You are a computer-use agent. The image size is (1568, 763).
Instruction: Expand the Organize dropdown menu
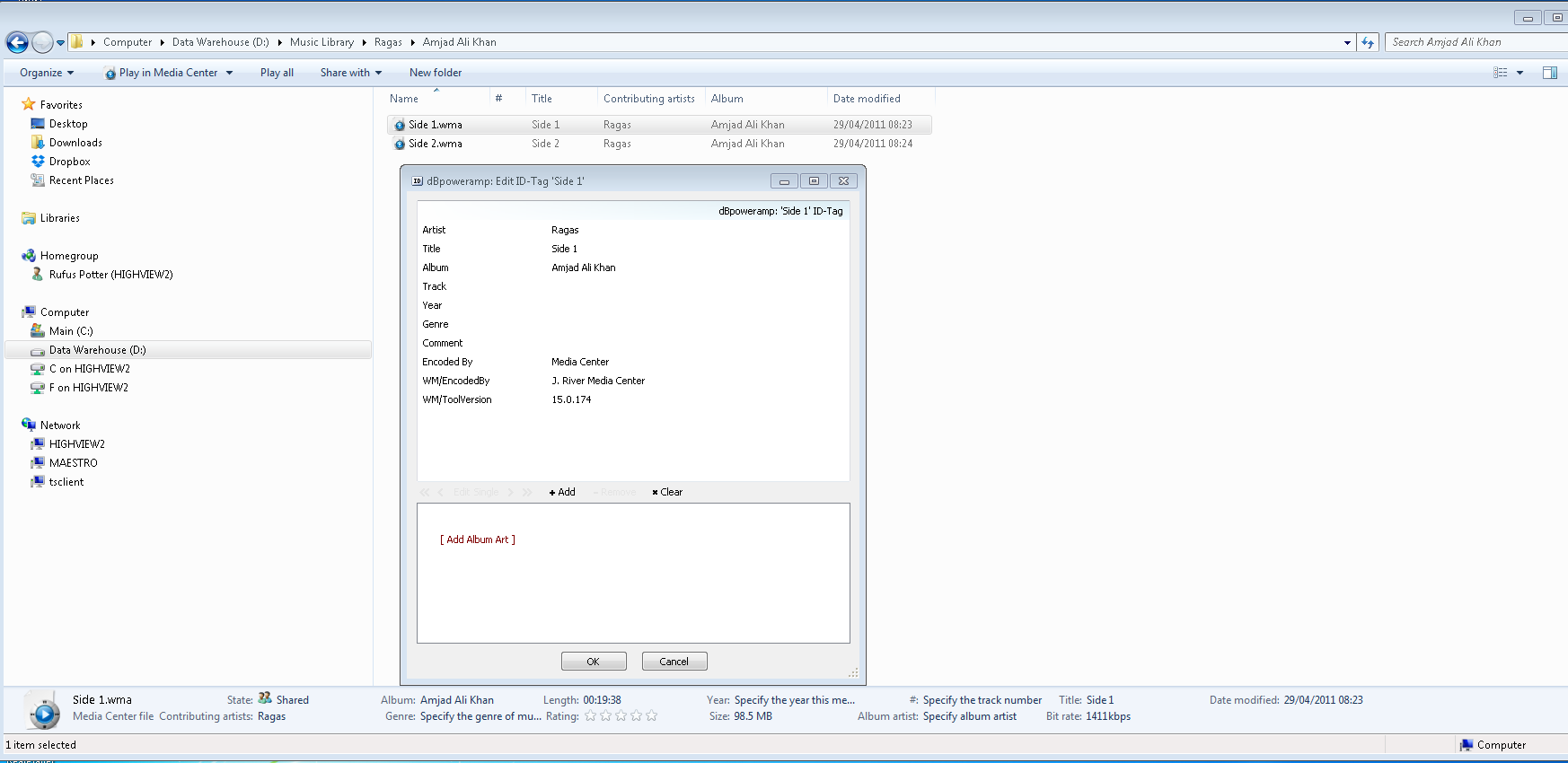47,73
